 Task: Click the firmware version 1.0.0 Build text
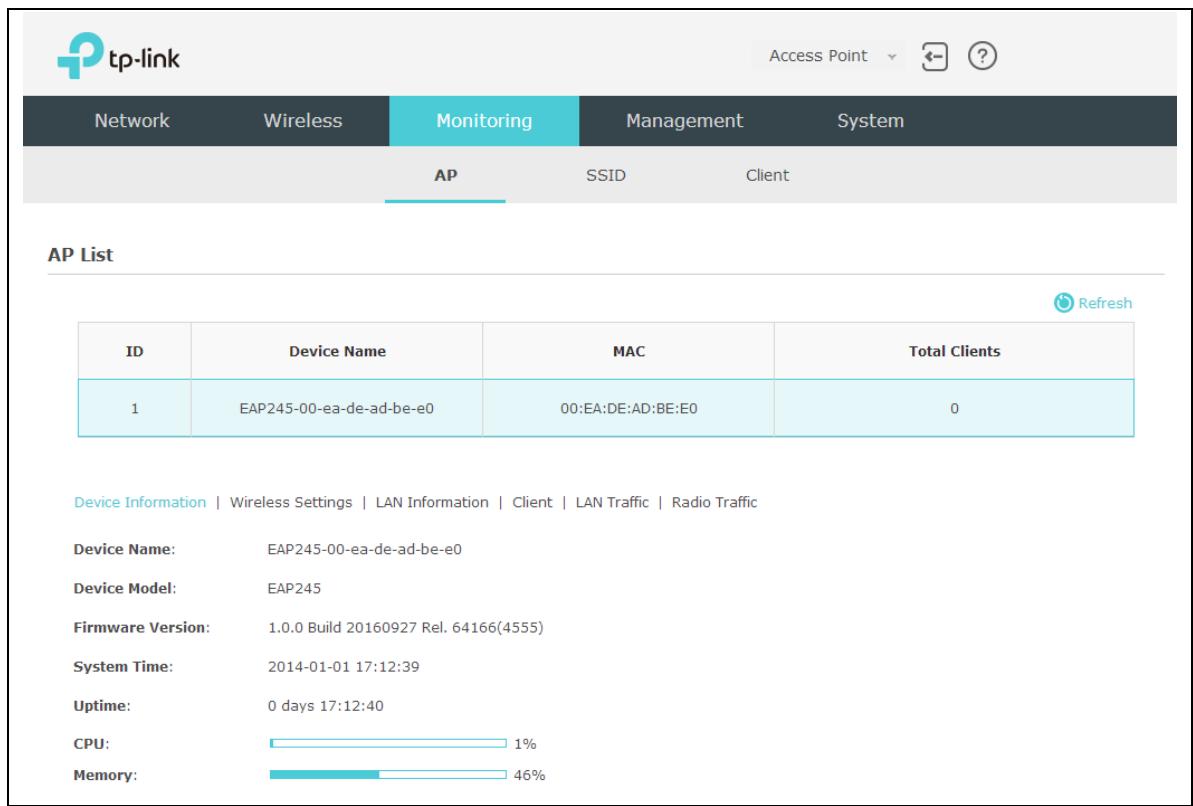coord(406,628)
